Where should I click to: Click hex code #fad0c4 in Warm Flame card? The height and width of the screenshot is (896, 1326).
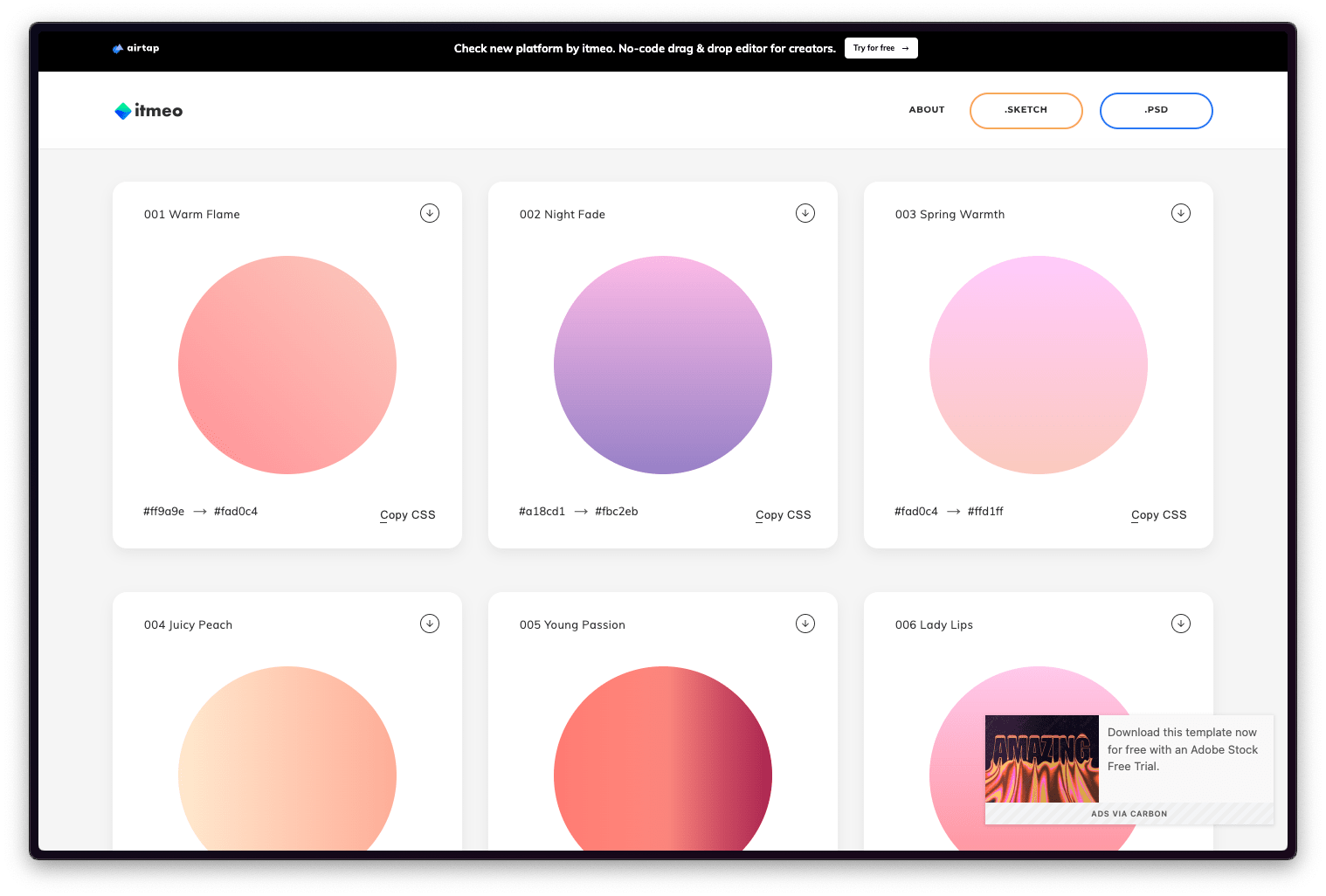coord(236,512)
